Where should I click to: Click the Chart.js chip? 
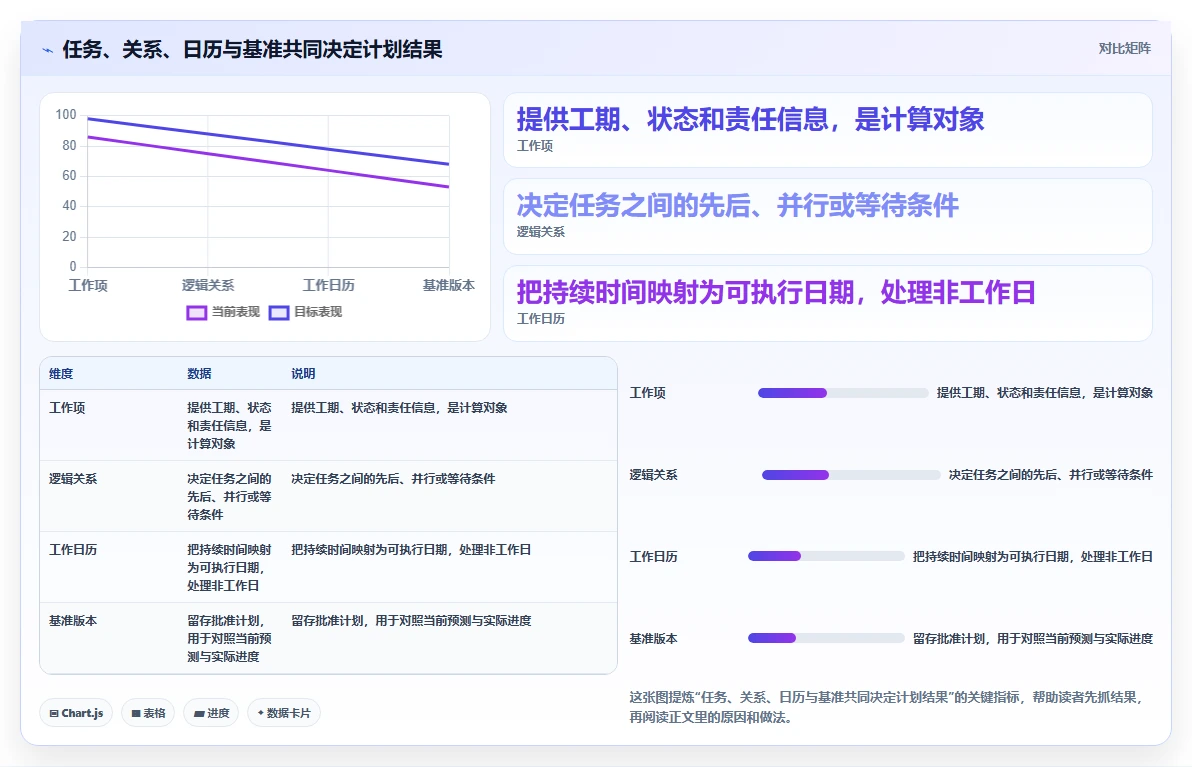(76, 713)
